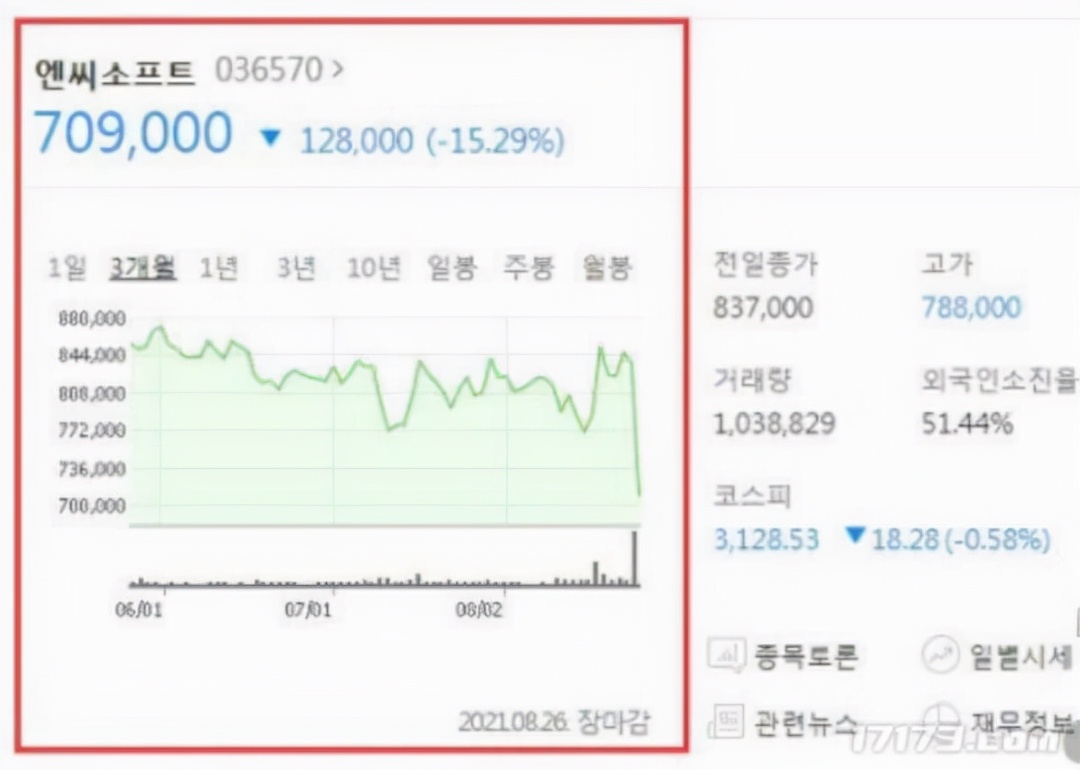Click the tallest volume bar at chart end

click(634, 560)
